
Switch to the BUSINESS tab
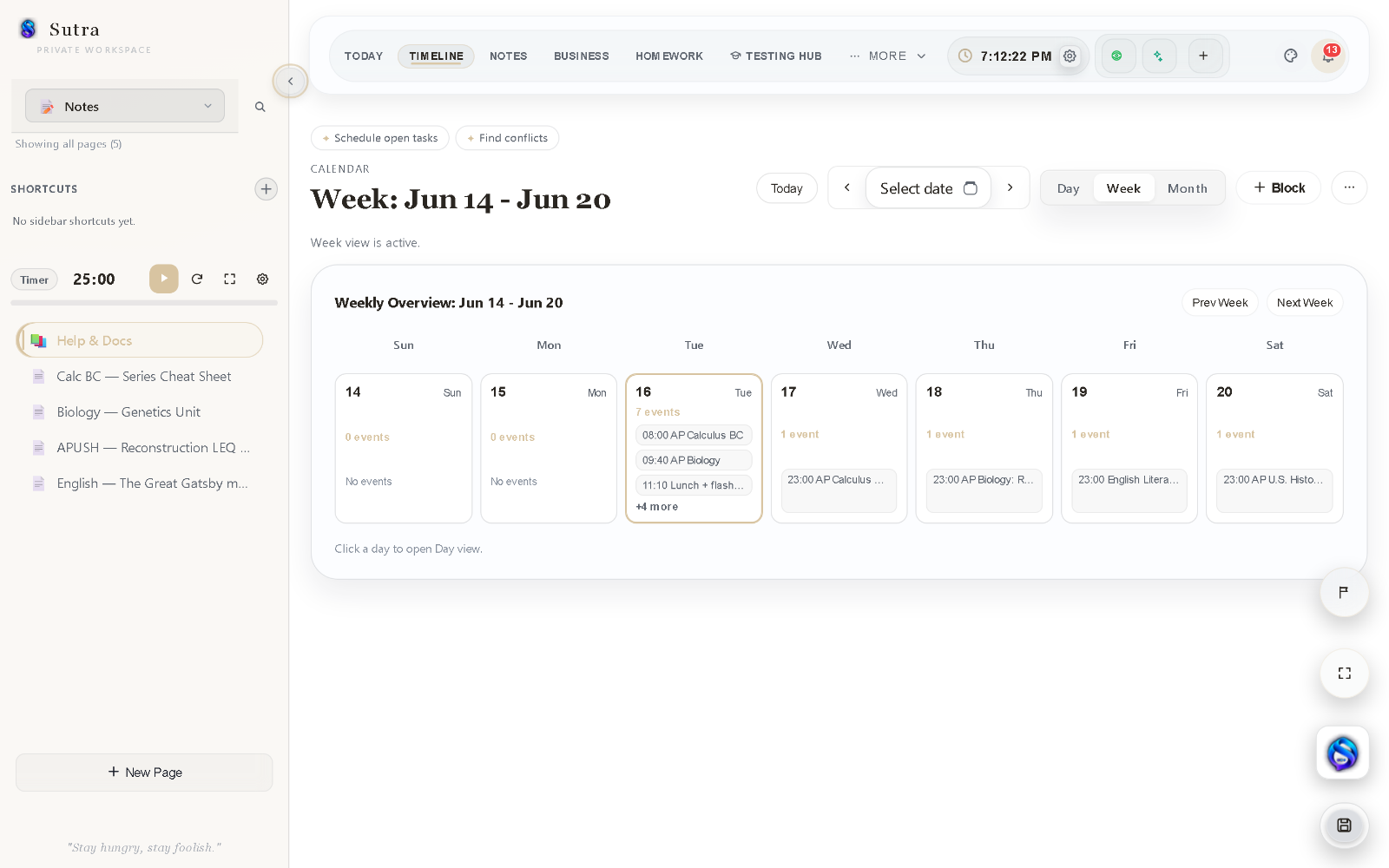pos(582,56)
